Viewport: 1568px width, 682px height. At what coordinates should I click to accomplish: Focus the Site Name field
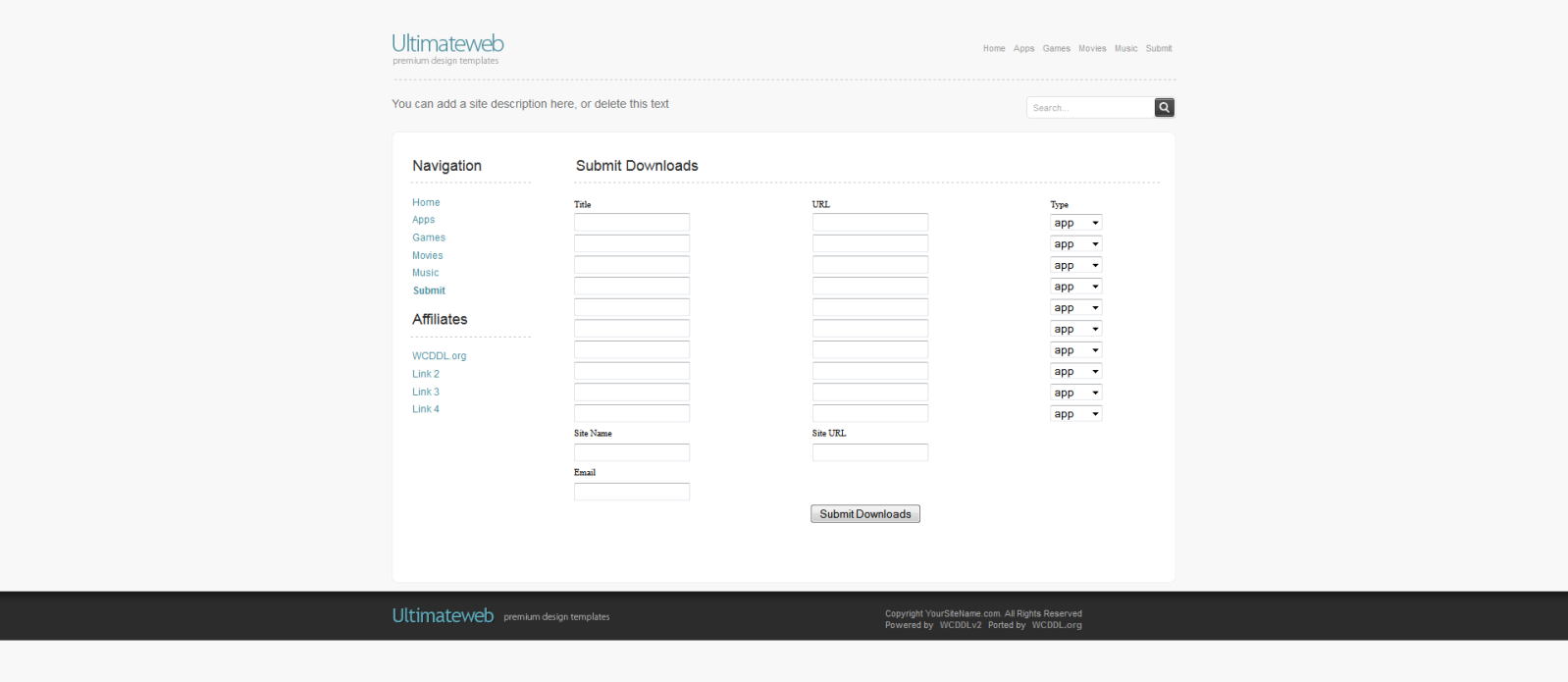pyautogui.click(x=631, y=452)
